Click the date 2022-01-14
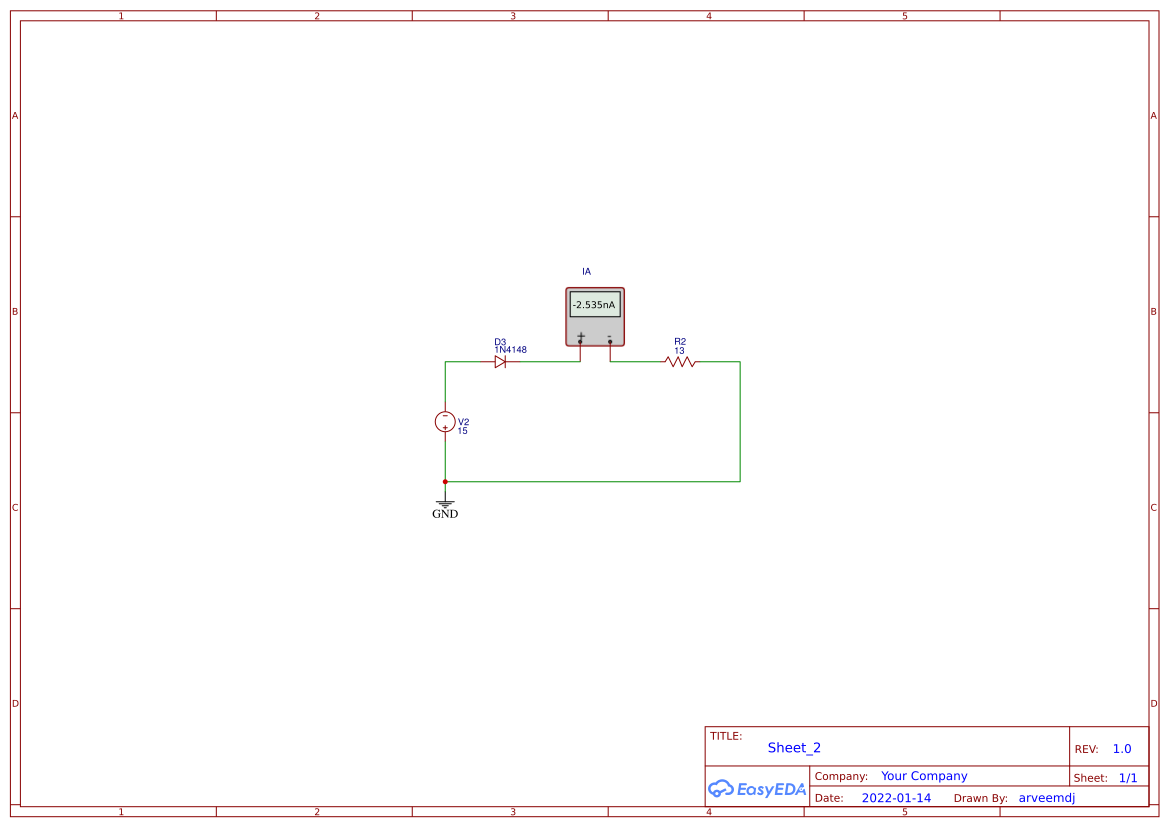 coord(896,798)
